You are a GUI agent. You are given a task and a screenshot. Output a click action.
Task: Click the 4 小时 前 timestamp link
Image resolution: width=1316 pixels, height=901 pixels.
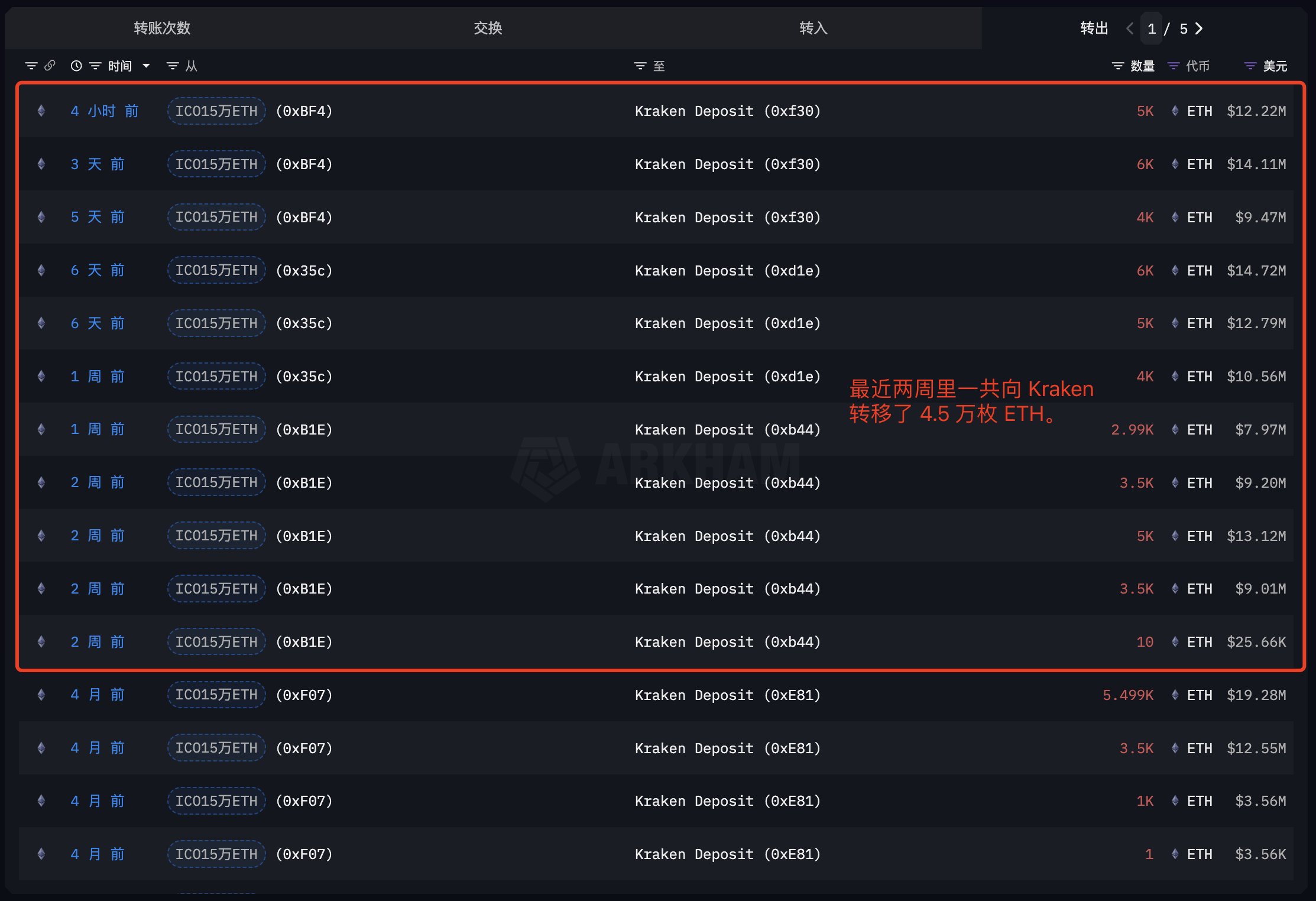104,111
